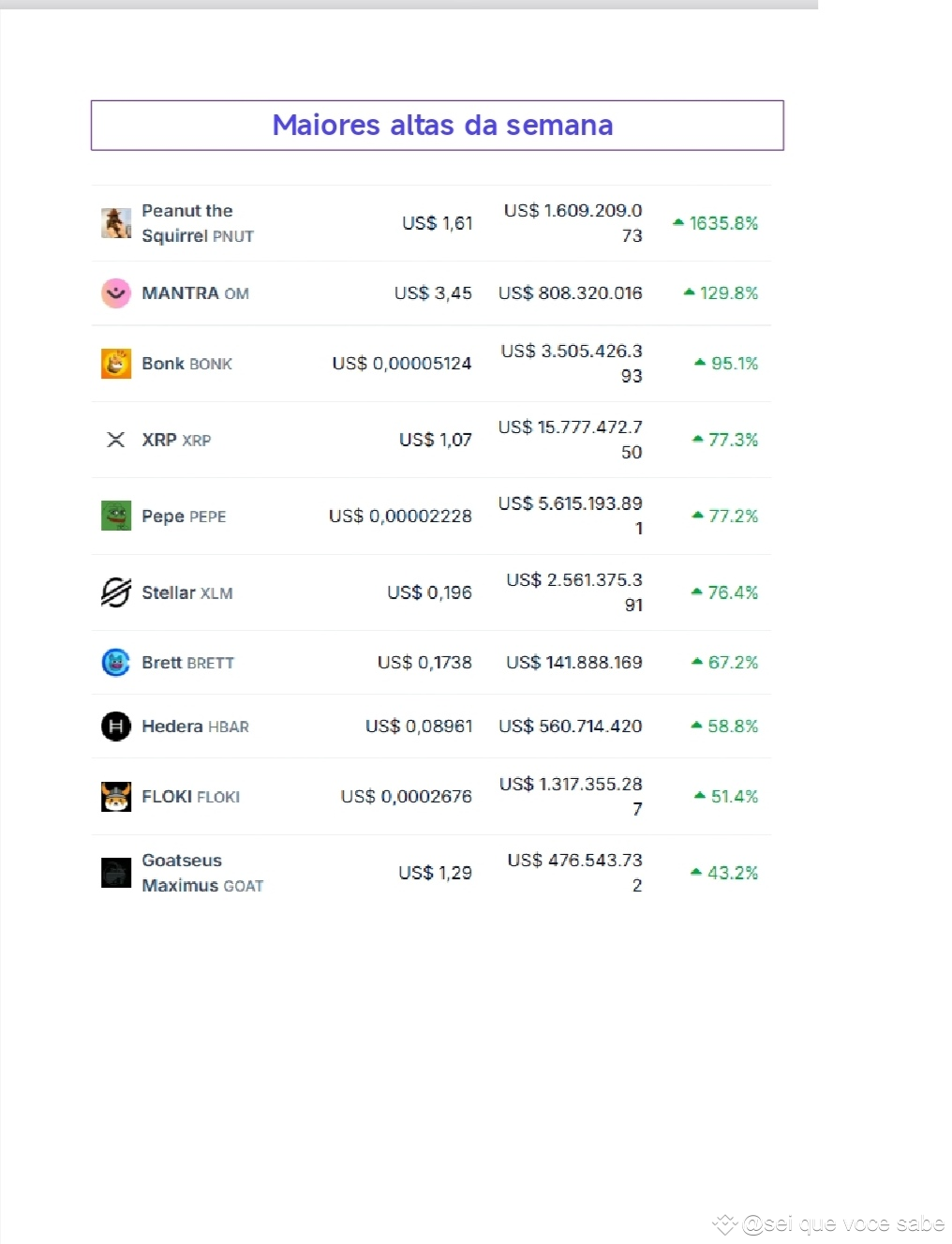Click the XRP price US$ 1,07

[x=436, y=440]
